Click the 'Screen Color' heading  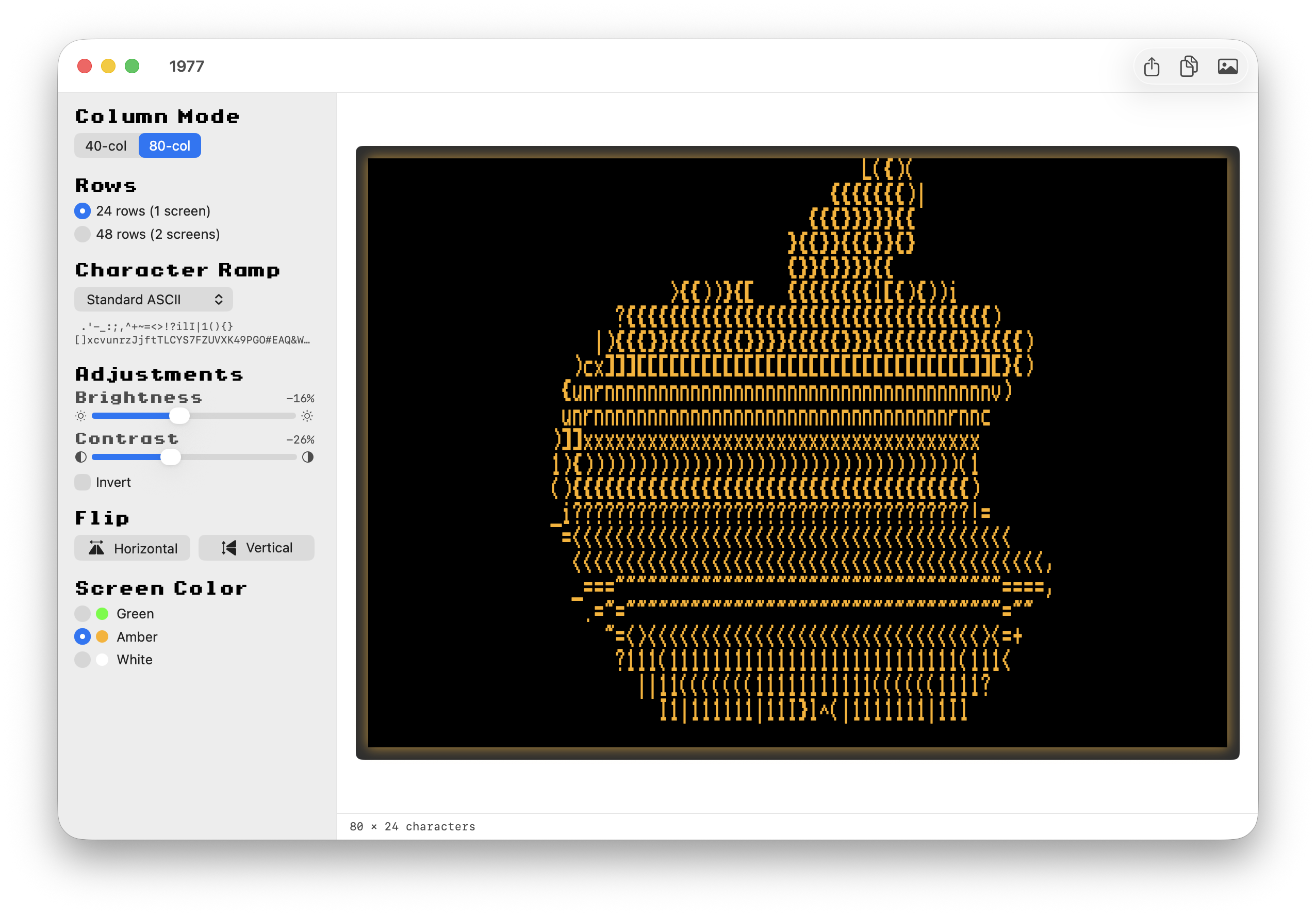[161, 588]
